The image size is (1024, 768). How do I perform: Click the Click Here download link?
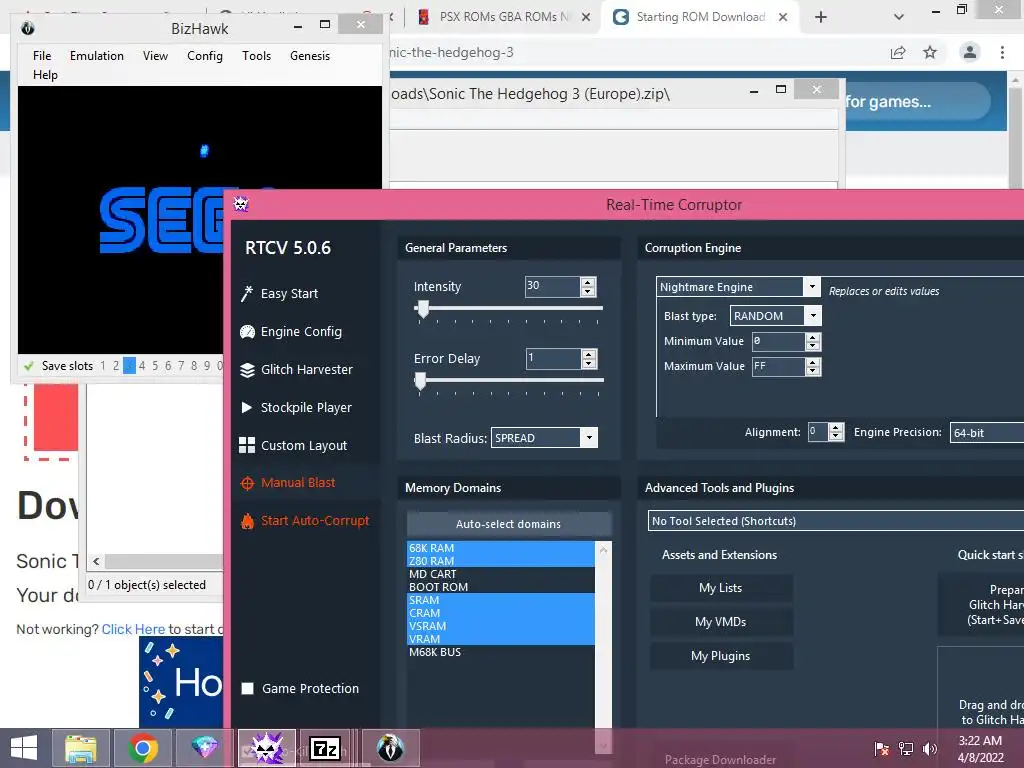133,629
